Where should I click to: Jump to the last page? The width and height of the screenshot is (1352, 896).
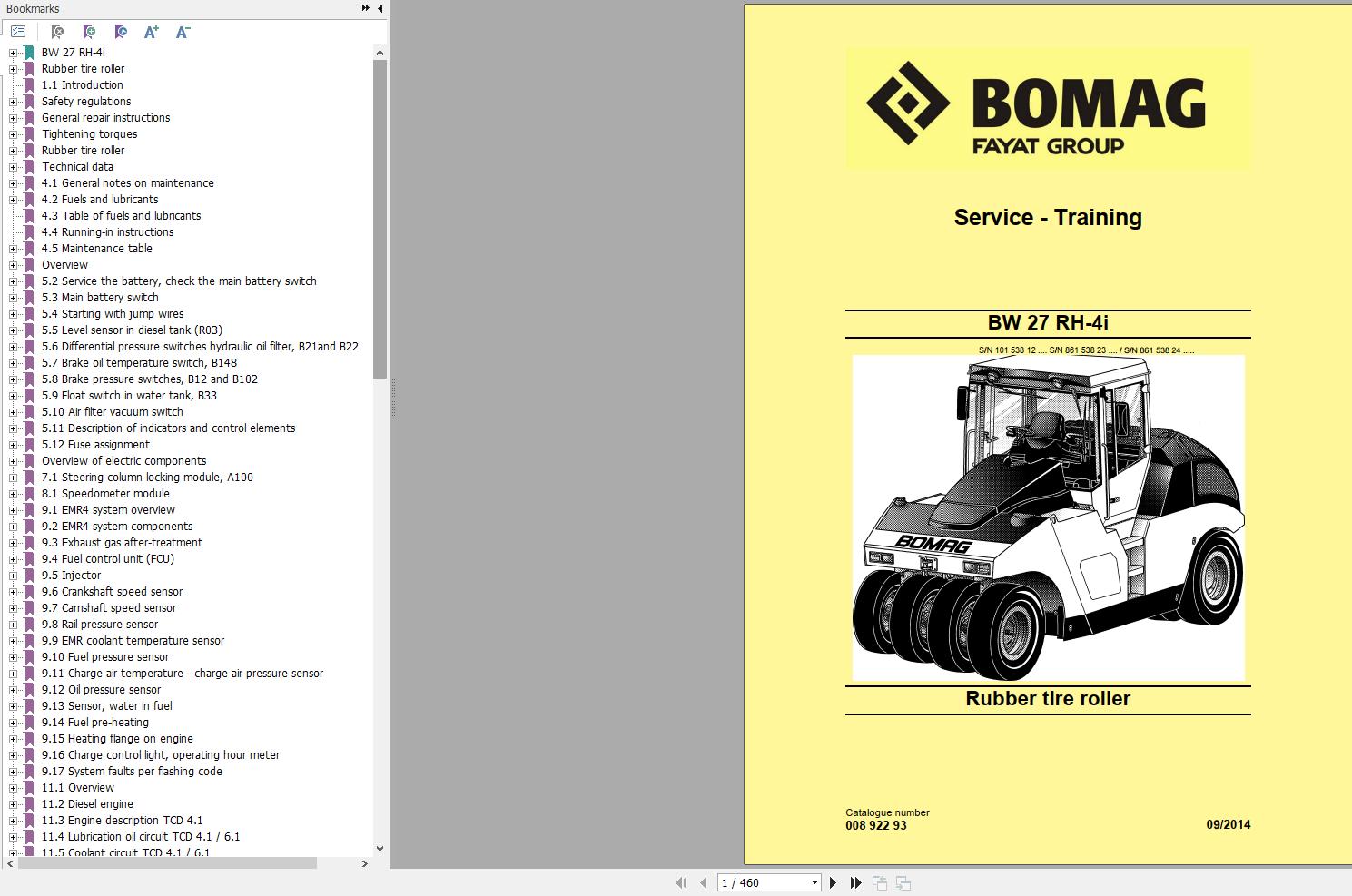pos(855,882)
